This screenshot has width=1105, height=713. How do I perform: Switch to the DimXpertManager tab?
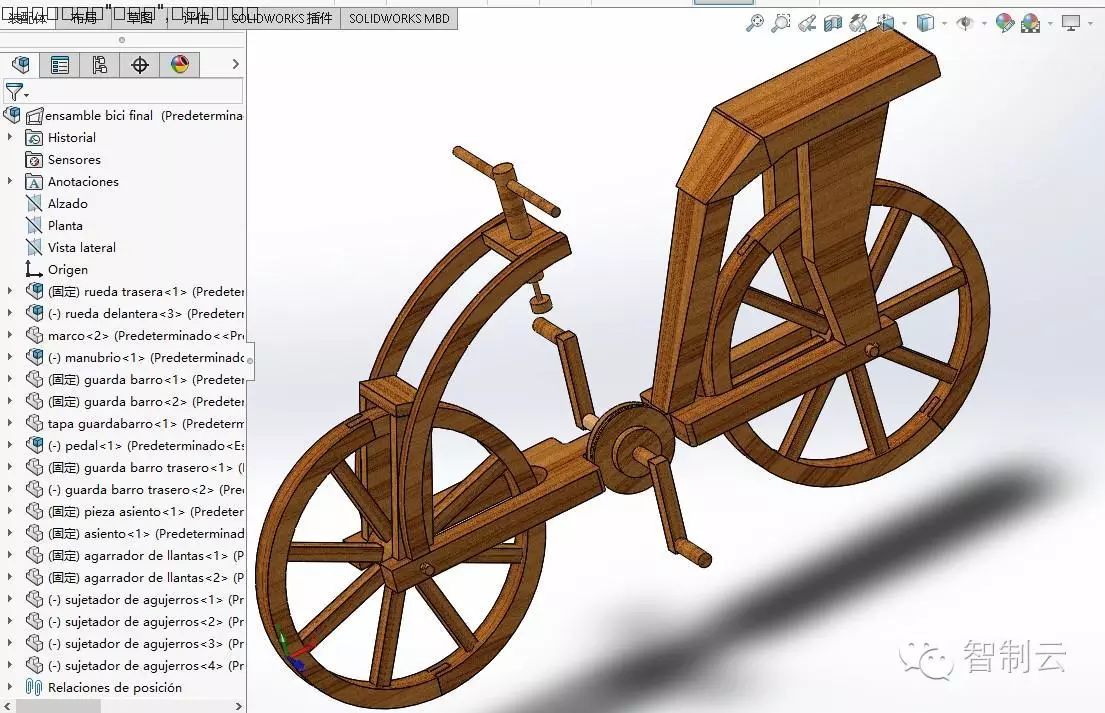point(140,65)
